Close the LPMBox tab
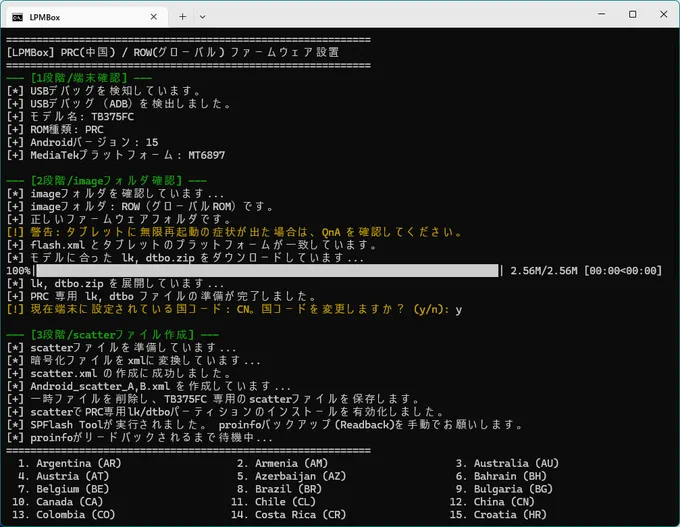Image resolution: width=680 pixels, height=527 pixels. 154,17
